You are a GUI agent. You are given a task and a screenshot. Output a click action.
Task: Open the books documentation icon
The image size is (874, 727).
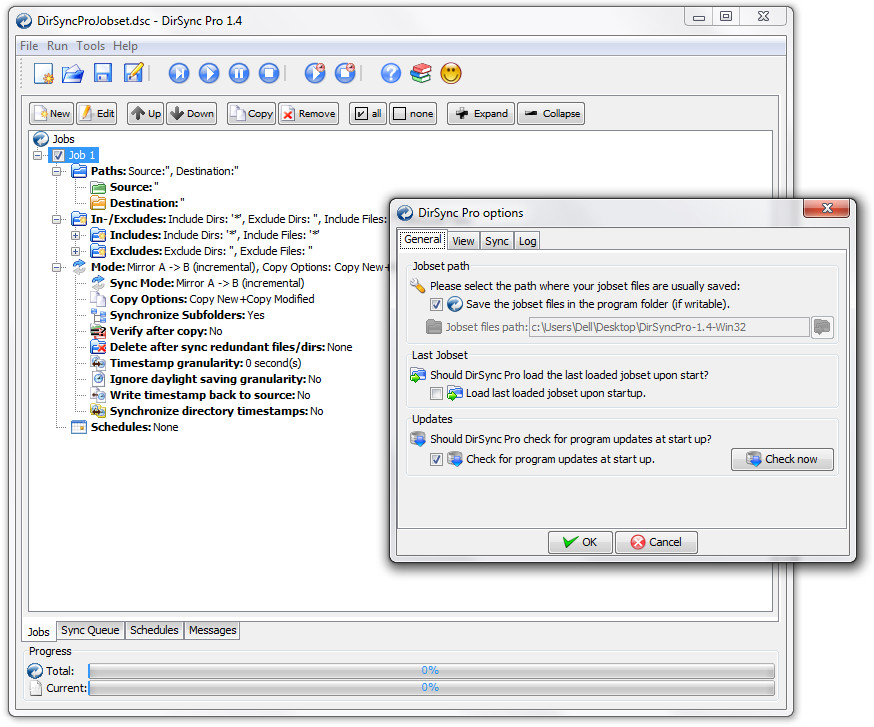coord(421,73)
